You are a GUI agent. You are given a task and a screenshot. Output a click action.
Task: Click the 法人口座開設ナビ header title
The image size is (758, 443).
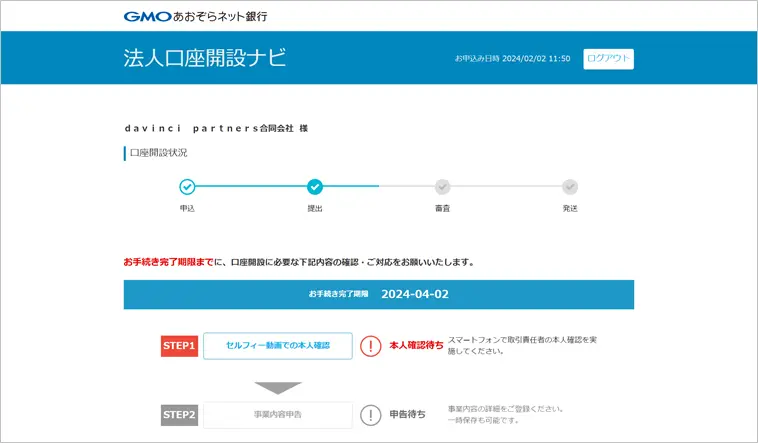click(x=204, y=58)
